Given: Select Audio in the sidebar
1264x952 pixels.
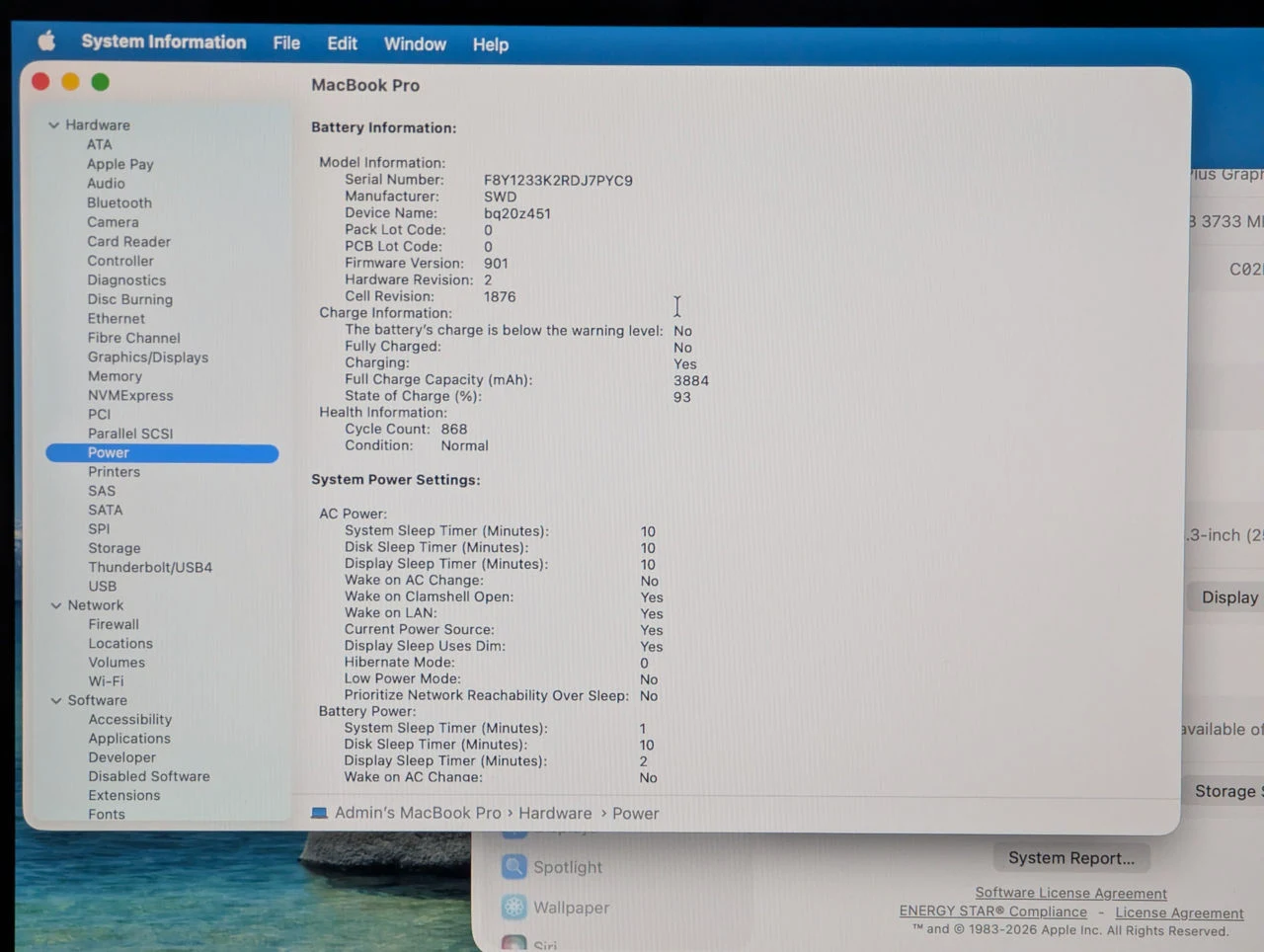Looking at the screenshot, I should (106, 184).
